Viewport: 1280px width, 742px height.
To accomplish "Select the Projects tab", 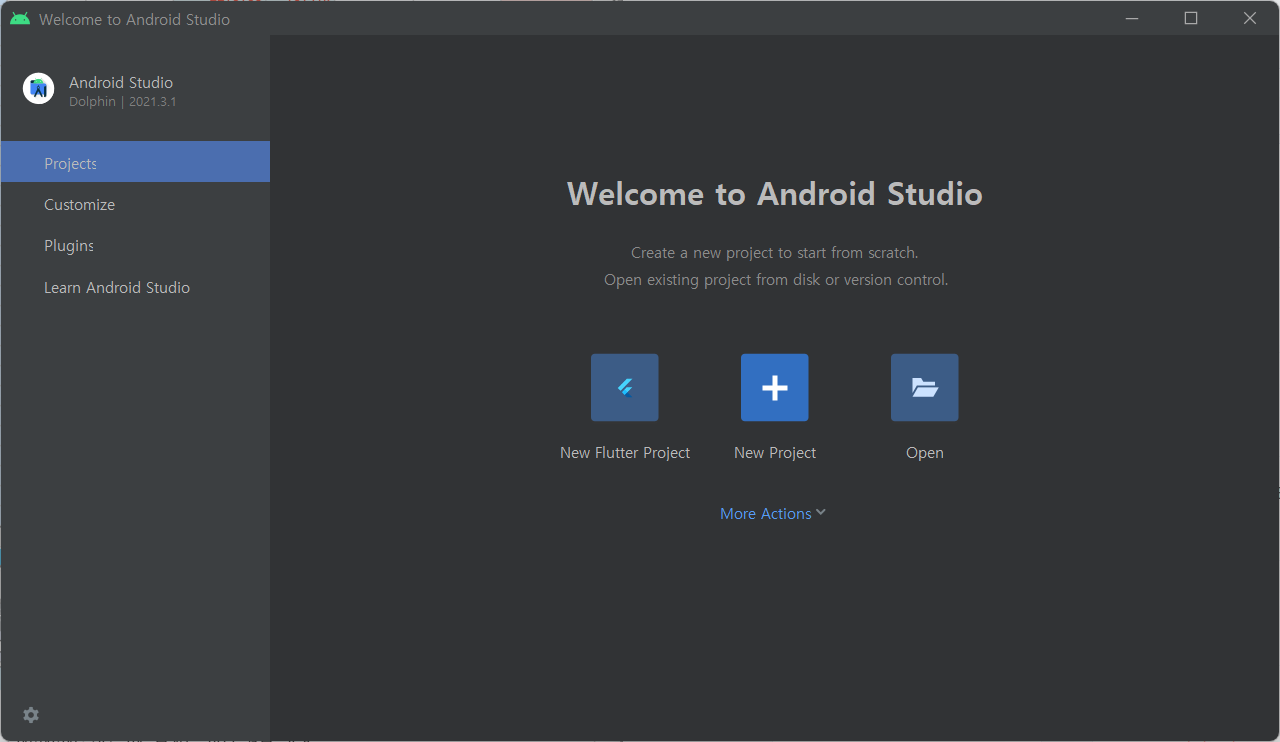I will [135, 162].
